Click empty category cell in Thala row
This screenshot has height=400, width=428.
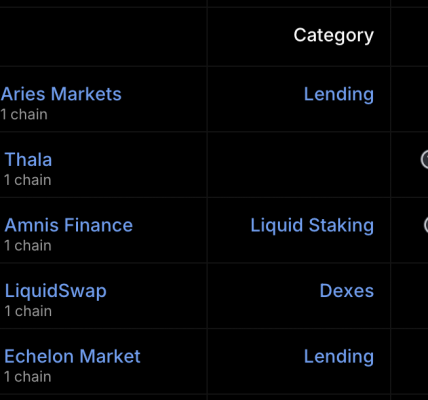(299, 164)
